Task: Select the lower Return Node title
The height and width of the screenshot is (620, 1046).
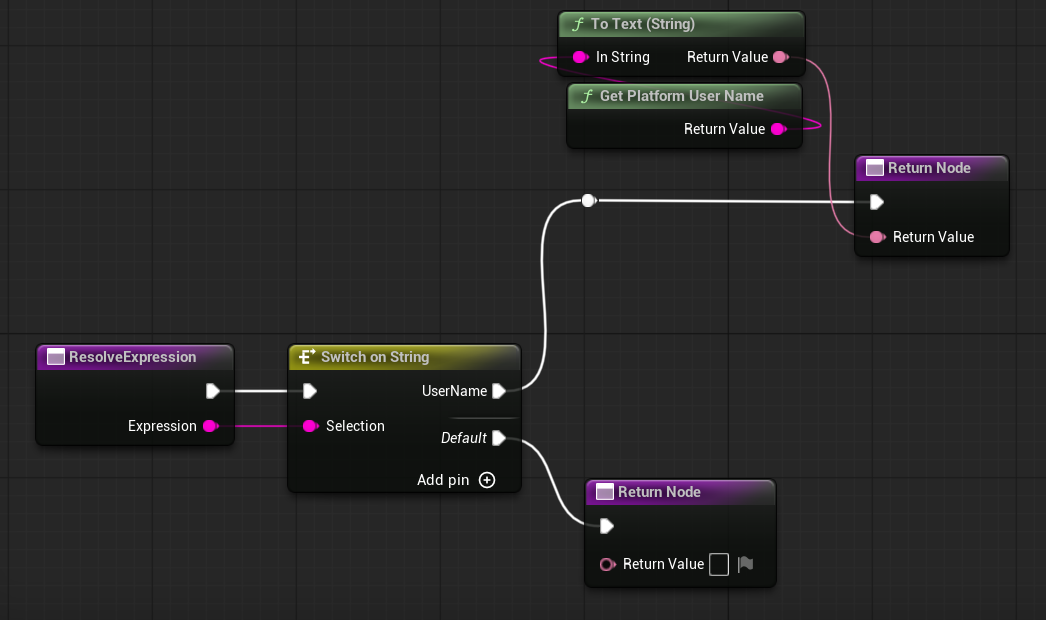Action: [x=659, y=492]
